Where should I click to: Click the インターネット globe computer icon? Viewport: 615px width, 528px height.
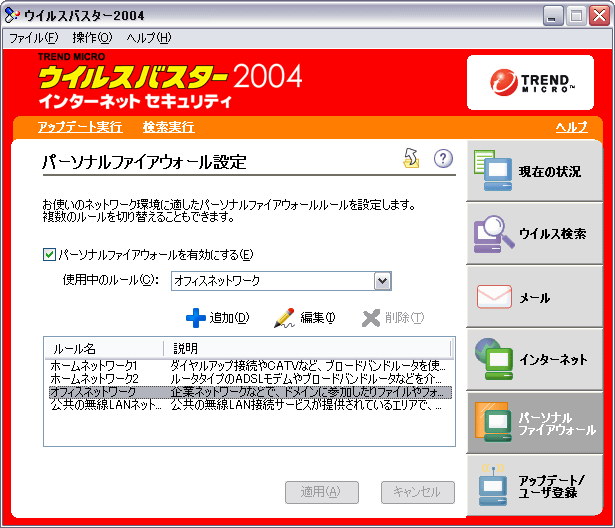(x=493, y=359)
